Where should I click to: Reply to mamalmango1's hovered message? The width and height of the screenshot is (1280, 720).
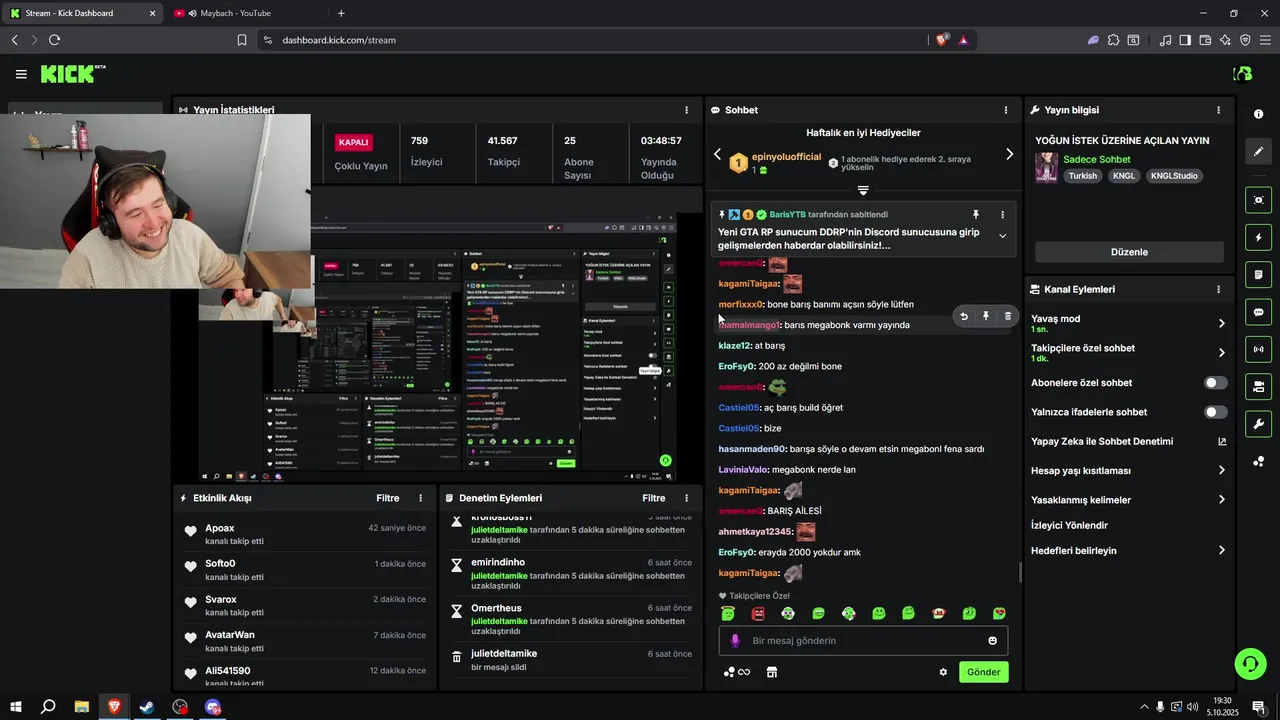pos(964,316)
